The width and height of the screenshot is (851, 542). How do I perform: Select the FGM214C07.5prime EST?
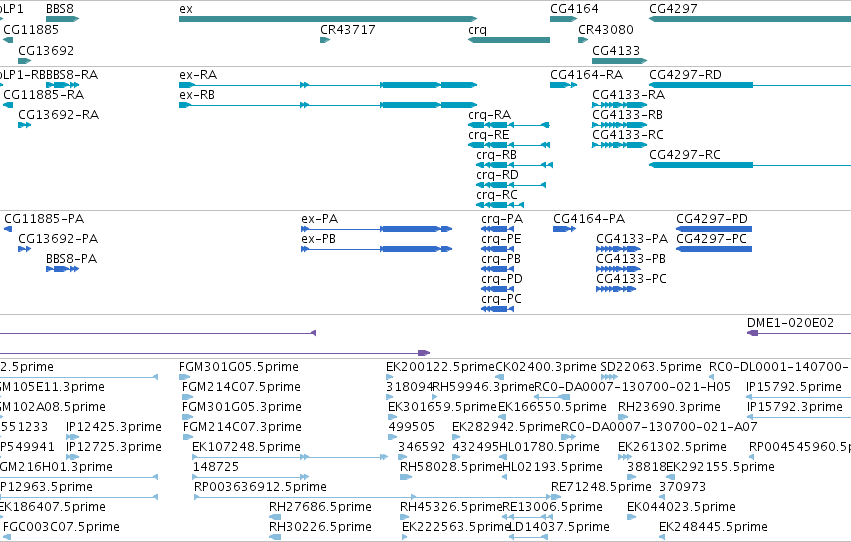[x=188, y=397]
